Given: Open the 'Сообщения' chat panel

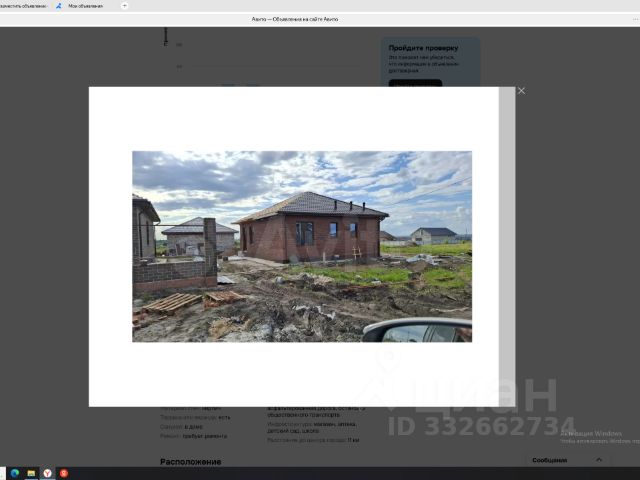Looking at the screenshot, I should 549,460.
